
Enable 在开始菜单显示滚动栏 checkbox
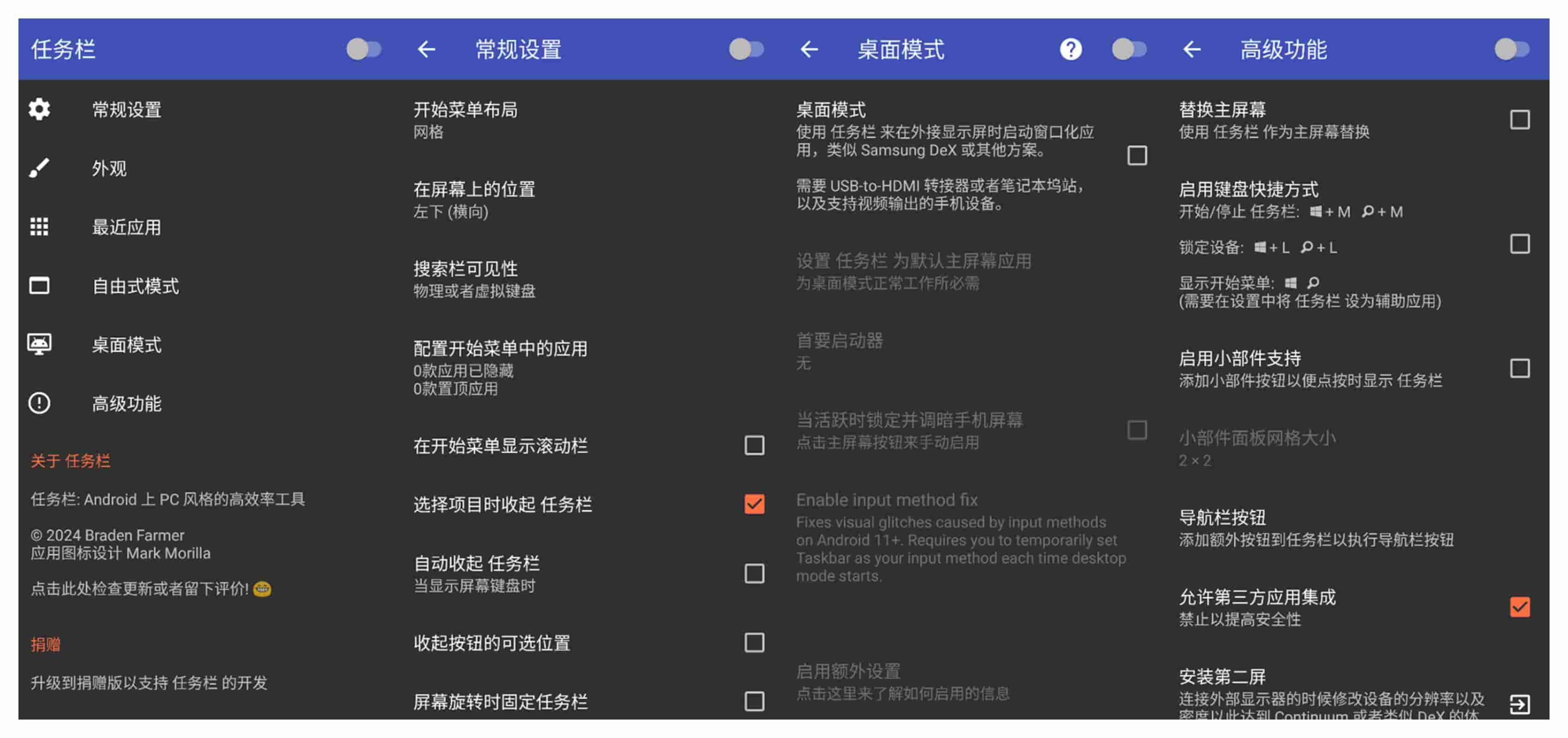pyautogui.click(x=754, y=446)
